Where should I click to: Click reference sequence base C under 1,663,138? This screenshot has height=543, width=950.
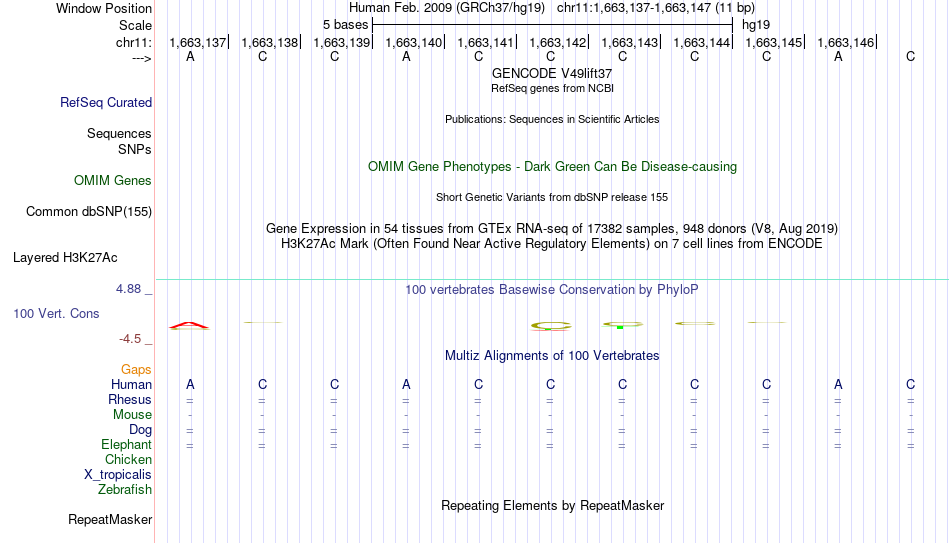point(262,56)
